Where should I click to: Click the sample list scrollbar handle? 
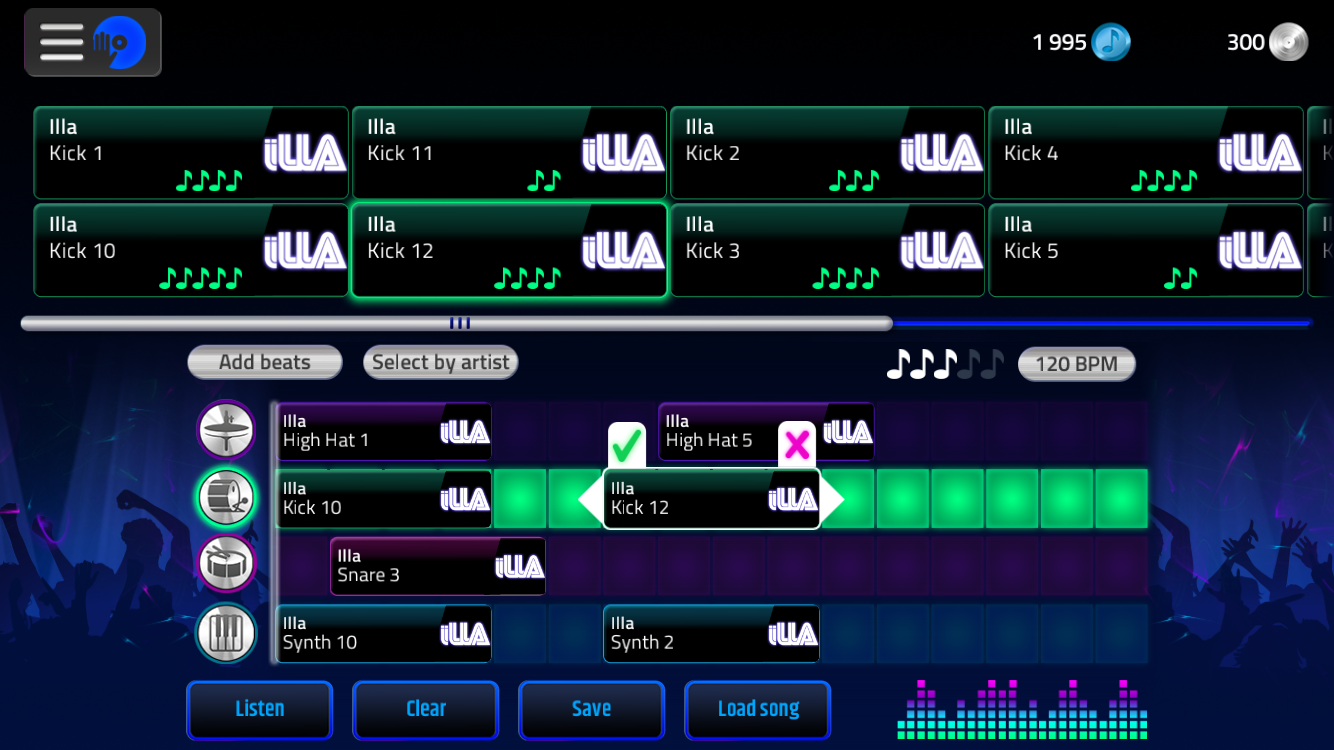(x=457, y=323)
